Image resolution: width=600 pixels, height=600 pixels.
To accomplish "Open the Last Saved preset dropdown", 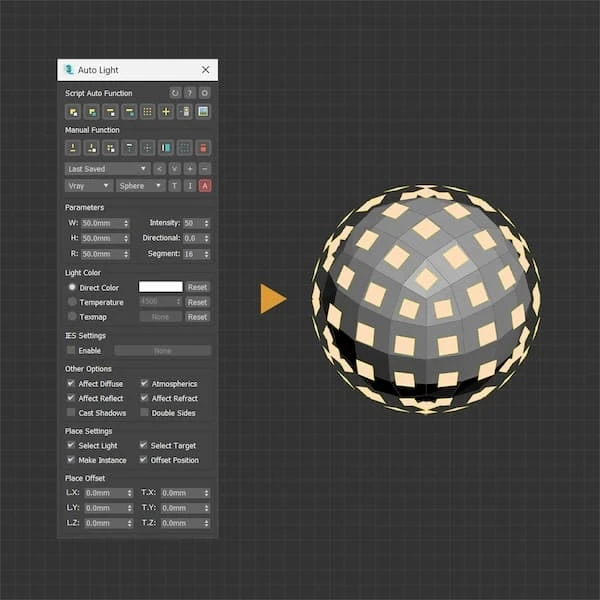I will point(107,169).
